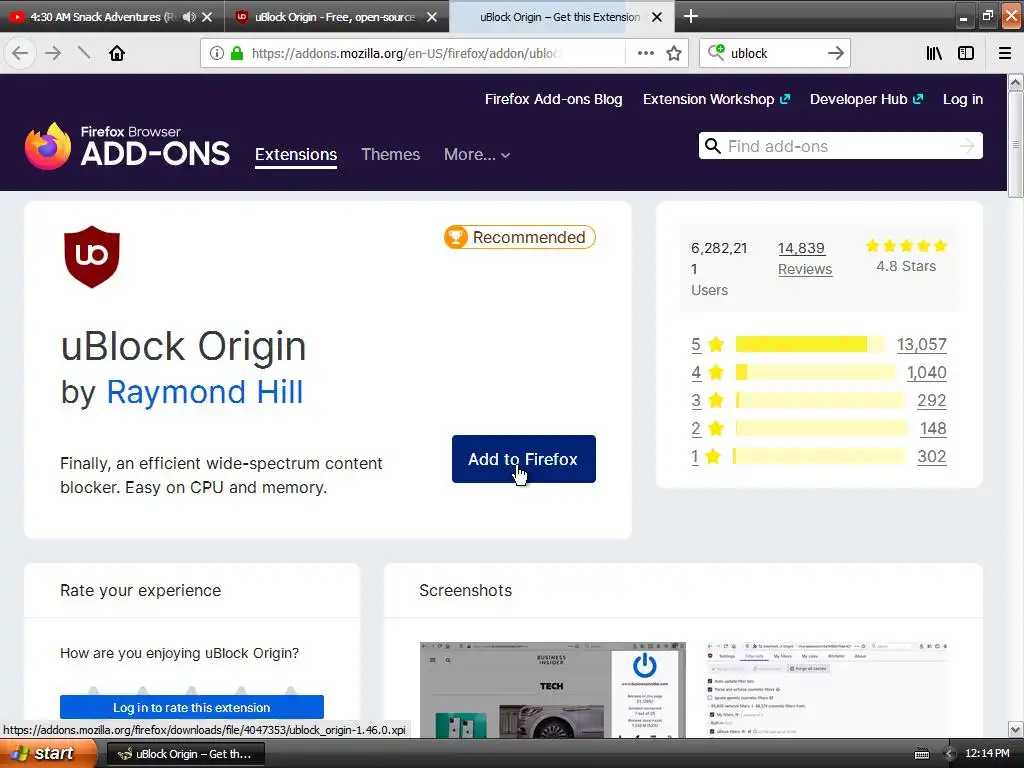Viewport: 1024px width, 768px height.
Task: Open the Firefox home page icon
Action: pyautogui.click(x=117, y=53)
